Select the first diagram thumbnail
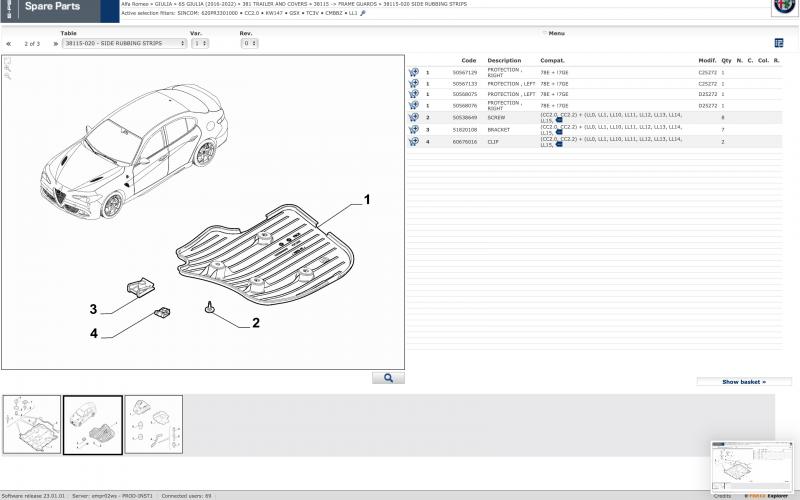The image size is (800, 500). [32, 425]
